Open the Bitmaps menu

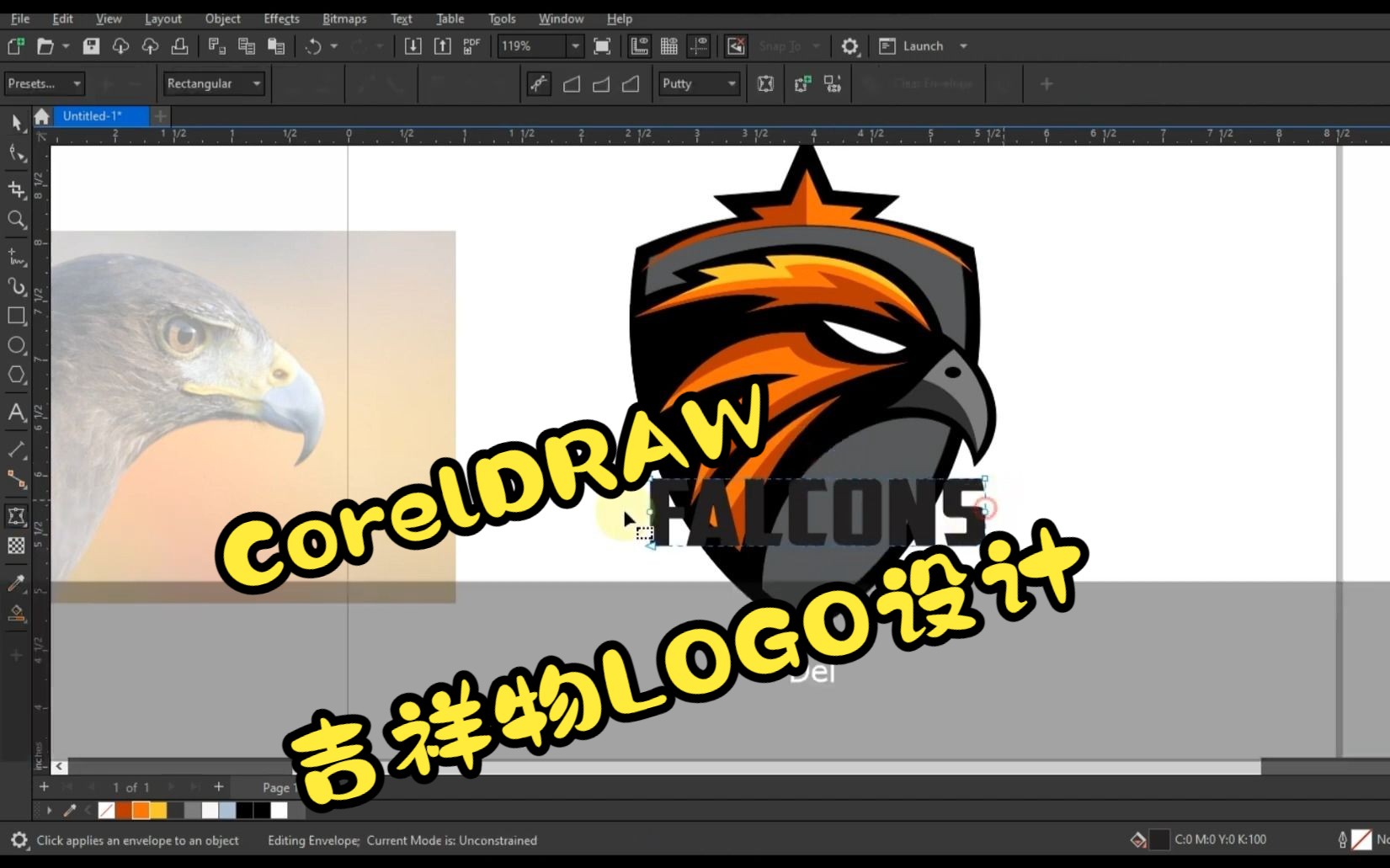[344, 19]
